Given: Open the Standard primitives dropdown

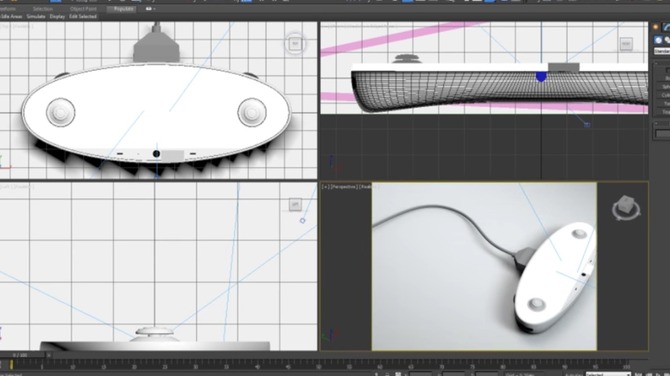Looking at the screenshot, I should (x=662, y=51).
